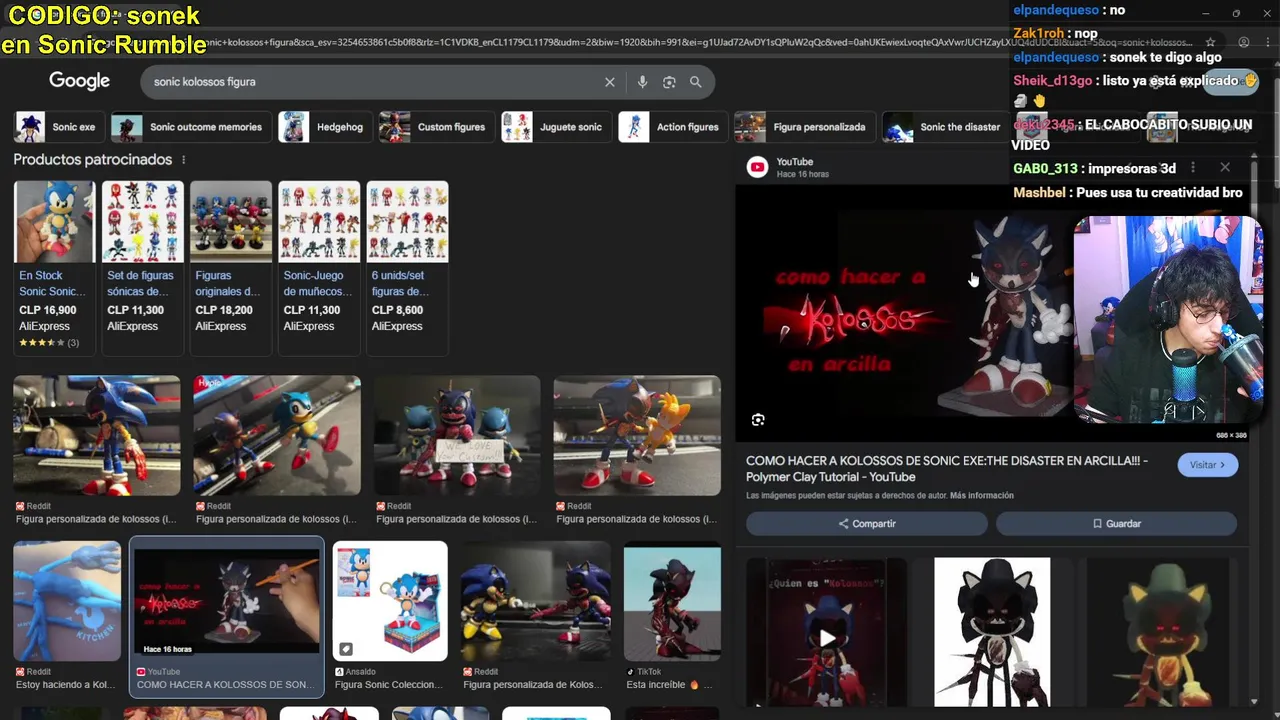Select the Sonic outcome memories chip
The width and height of the screenshot is (1280, 720).
189,127
